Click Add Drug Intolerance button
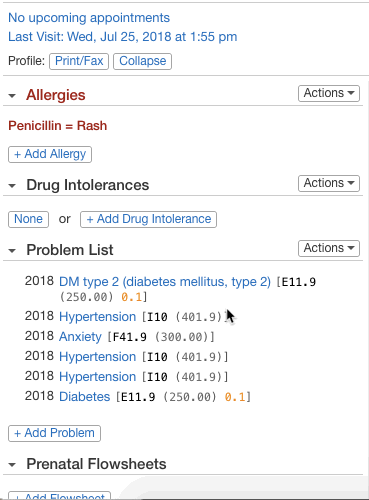 (148, 219)
